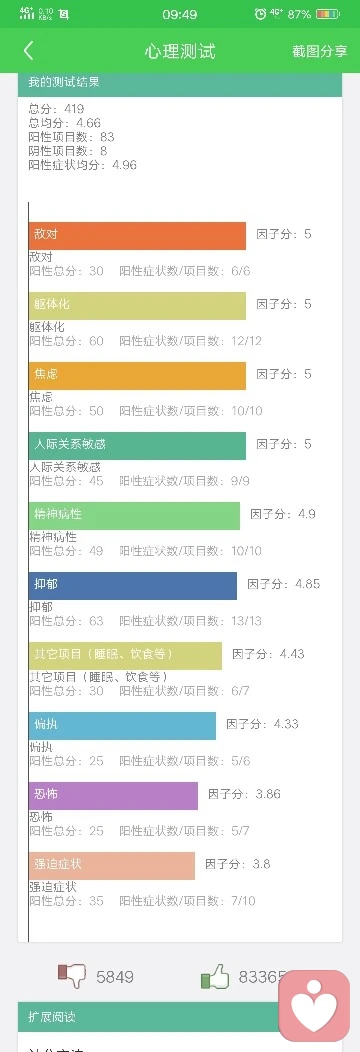Select the orange 焦虑 bar

pos(137,375)
